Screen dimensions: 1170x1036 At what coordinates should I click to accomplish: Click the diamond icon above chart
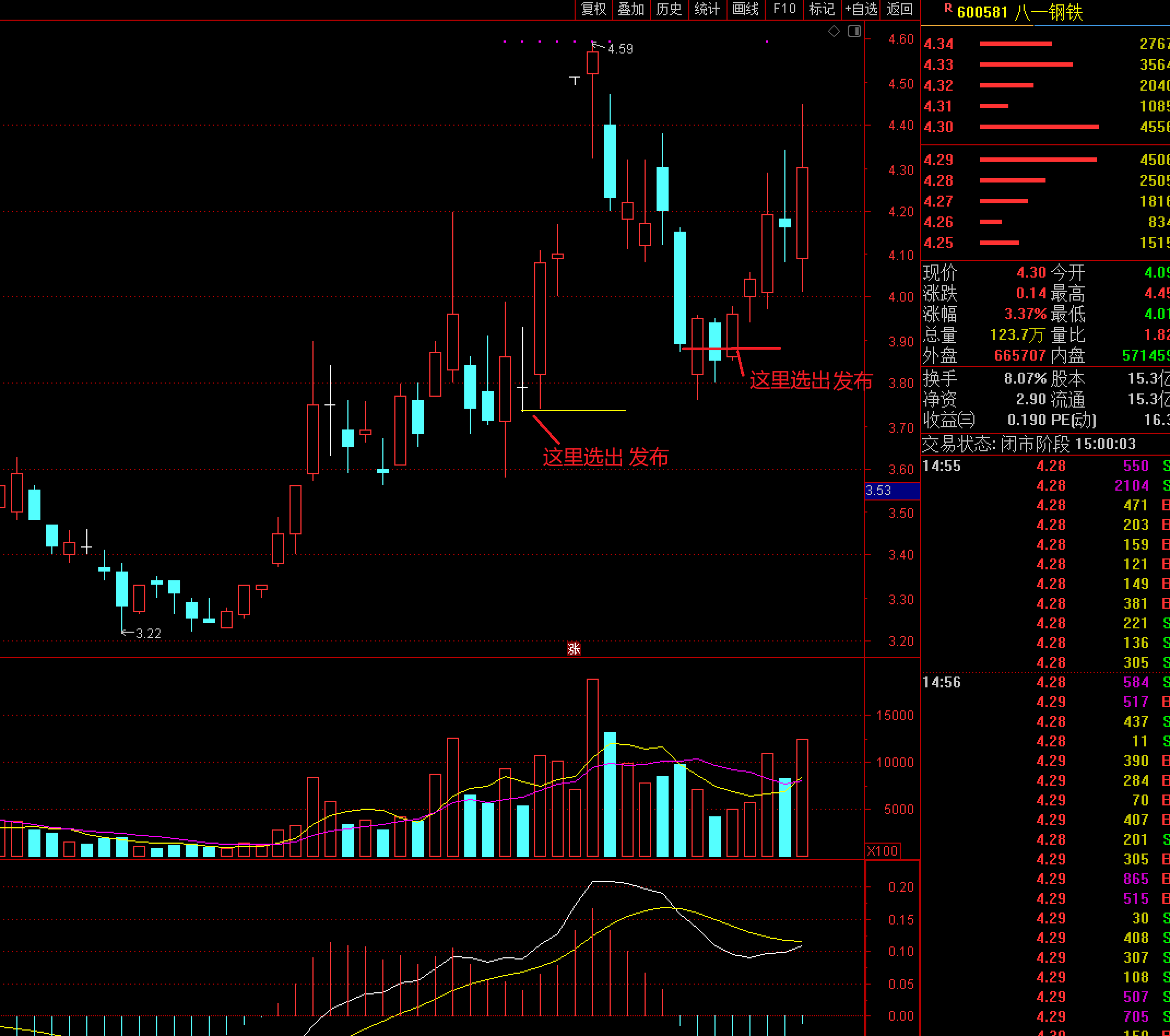coord(834,32)
